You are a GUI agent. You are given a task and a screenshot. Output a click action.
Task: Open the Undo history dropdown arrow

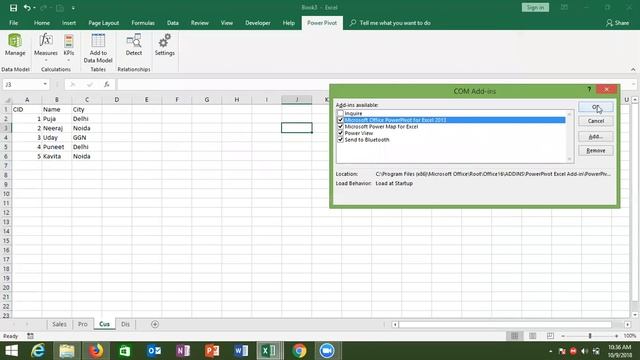[34, 8]
